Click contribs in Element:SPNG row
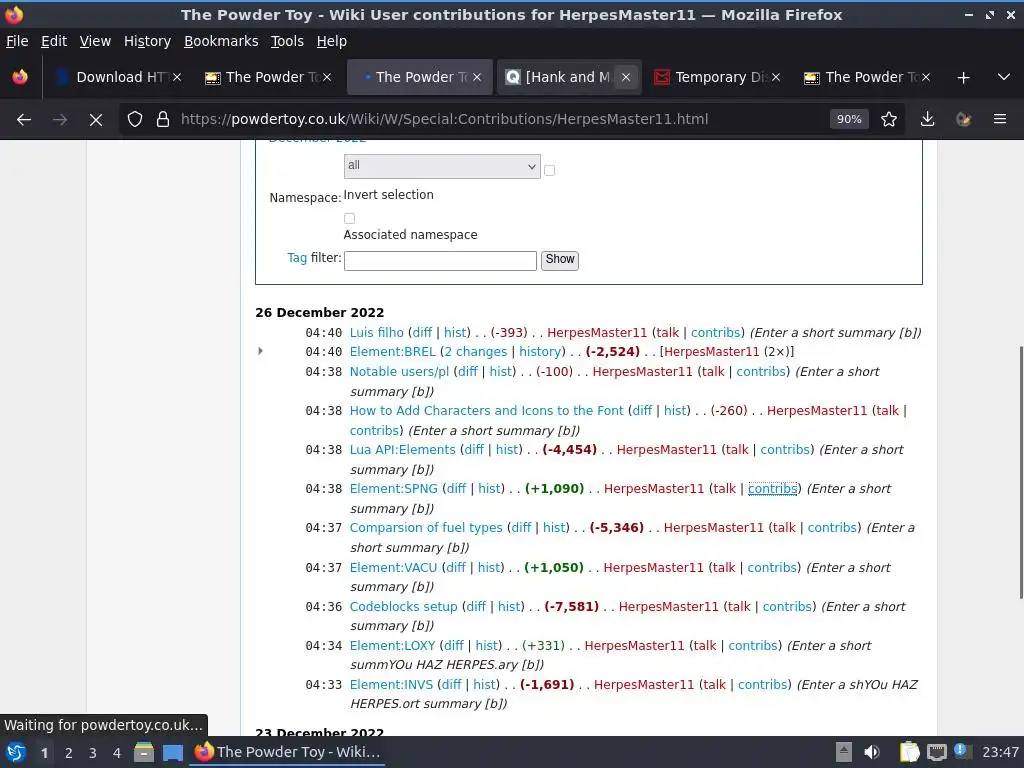 (x=773, y=488)
